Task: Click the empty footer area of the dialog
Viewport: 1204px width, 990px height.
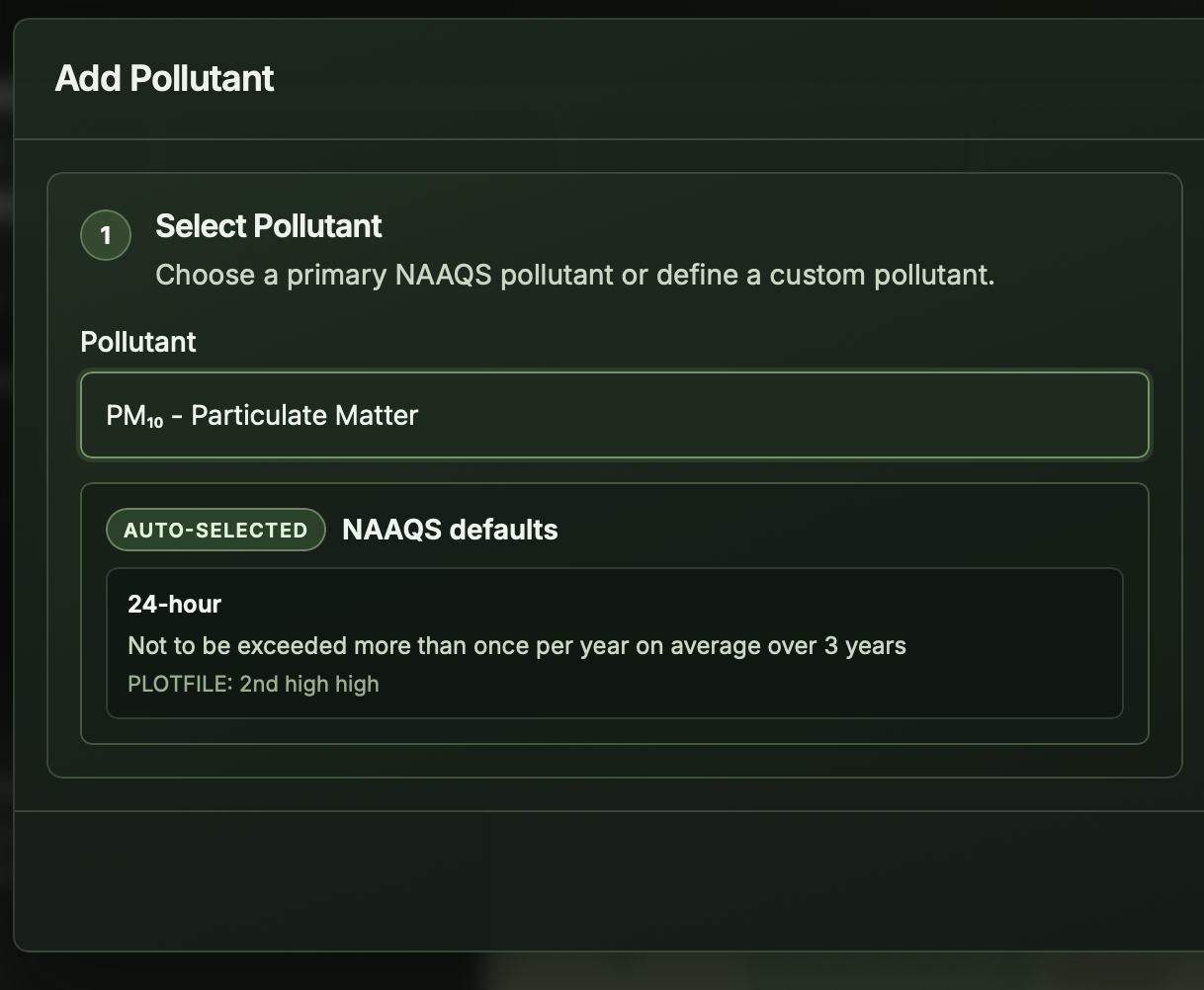Action: 602,879
